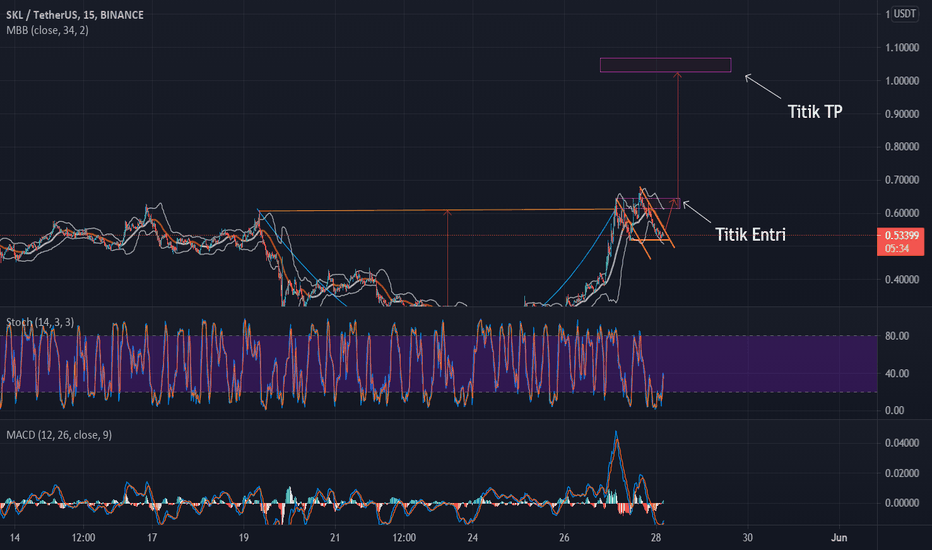Screen dimensions: 932x550
Task: Click the 14 date label on time axis
Action: (15, 538)
